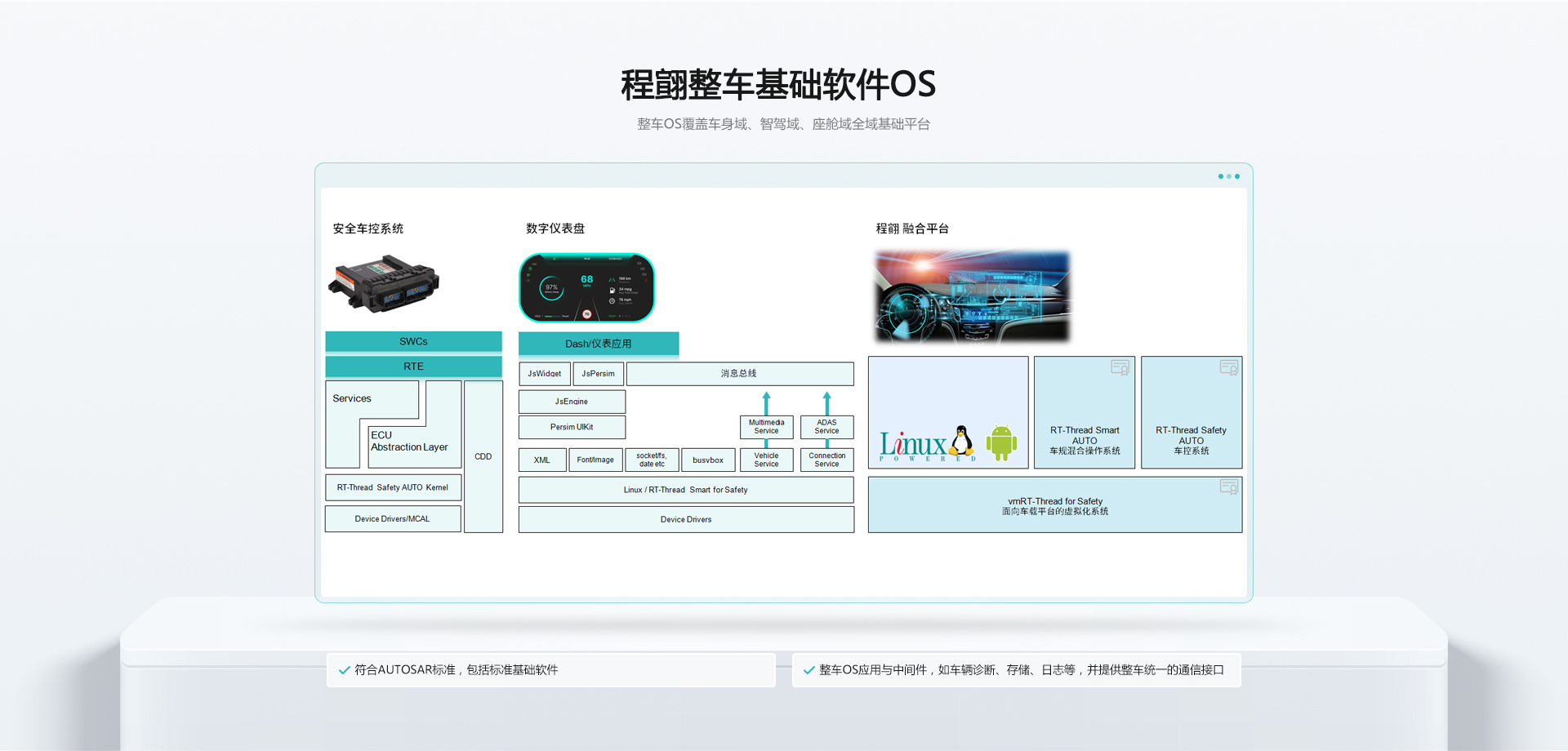
Task: Click the busybox box
Action: coord(708,460)
